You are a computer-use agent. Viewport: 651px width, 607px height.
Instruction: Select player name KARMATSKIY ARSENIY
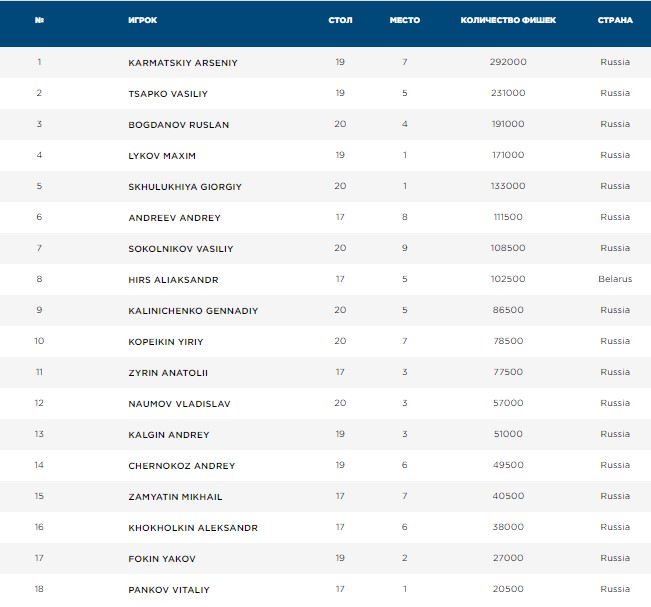pos(183,63)
